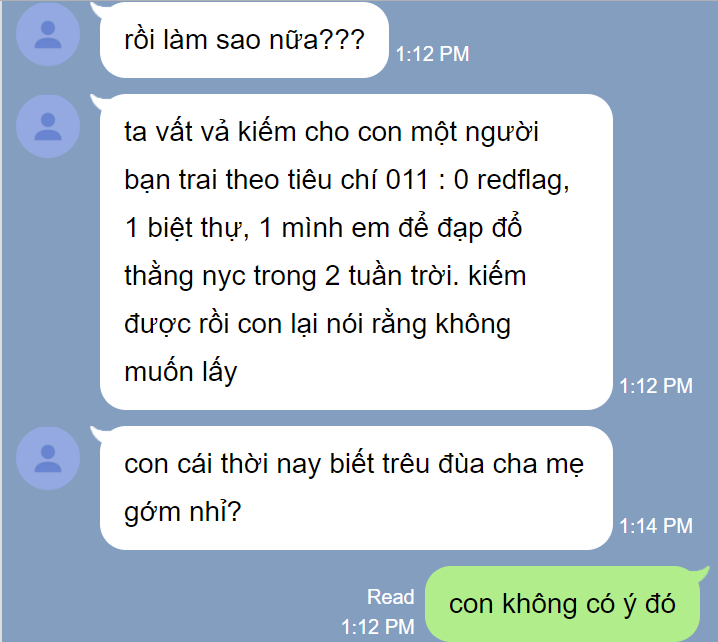The height and width of the screenshot is (642, 718).
Task: Click timestamp next to the "muốn lấy" line
Action: (656, 386)
